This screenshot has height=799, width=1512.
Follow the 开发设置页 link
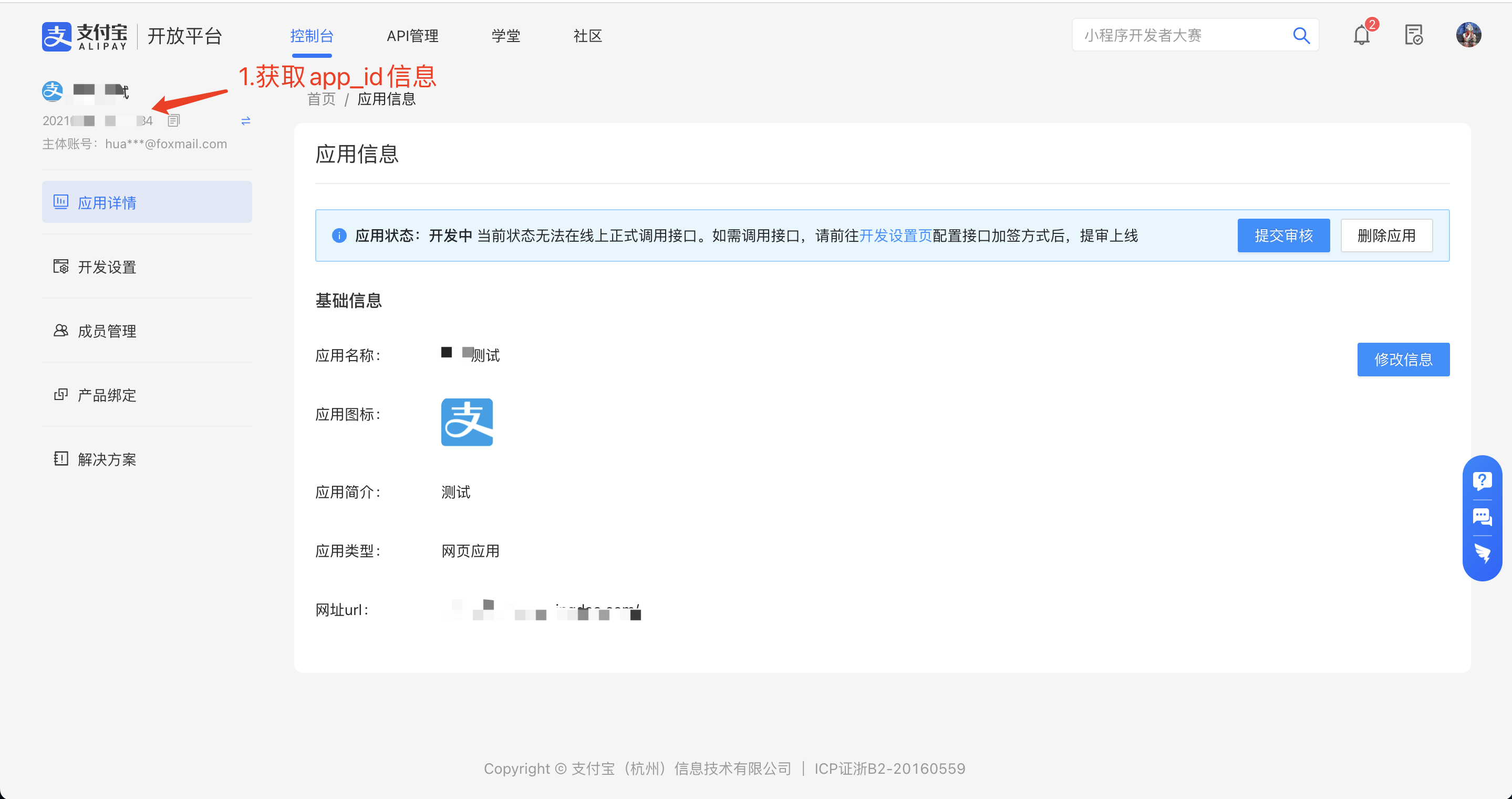tap(895, 236)
